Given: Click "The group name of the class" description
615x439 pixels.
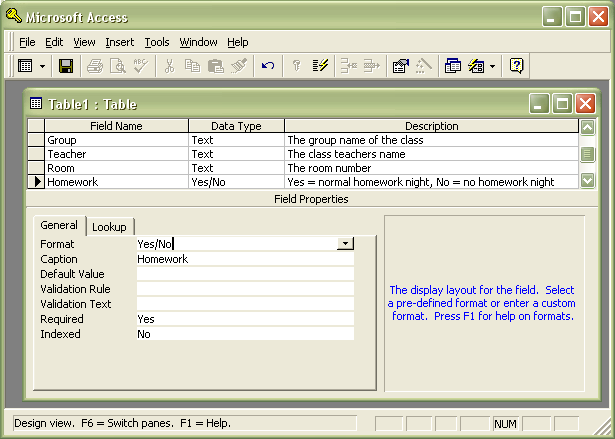Looking at the screenshot, I should tap(431, 140).
